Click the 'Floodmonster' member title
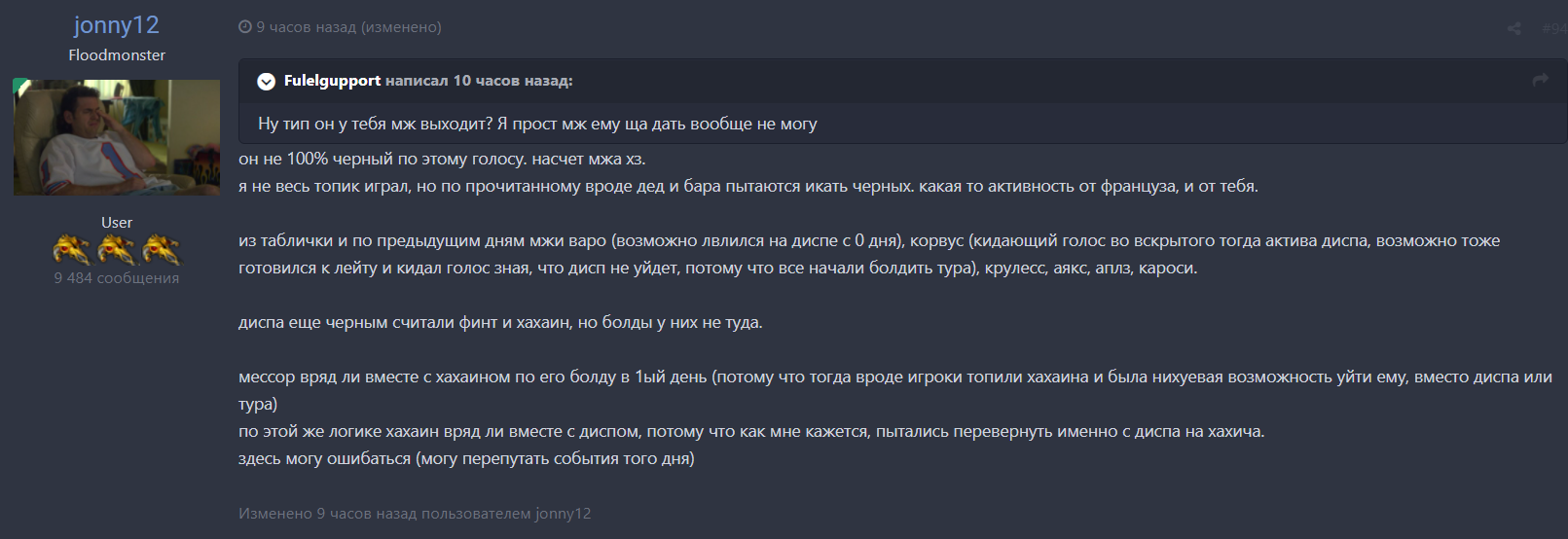Screen dimensions: 1568x539 (117, 55)
